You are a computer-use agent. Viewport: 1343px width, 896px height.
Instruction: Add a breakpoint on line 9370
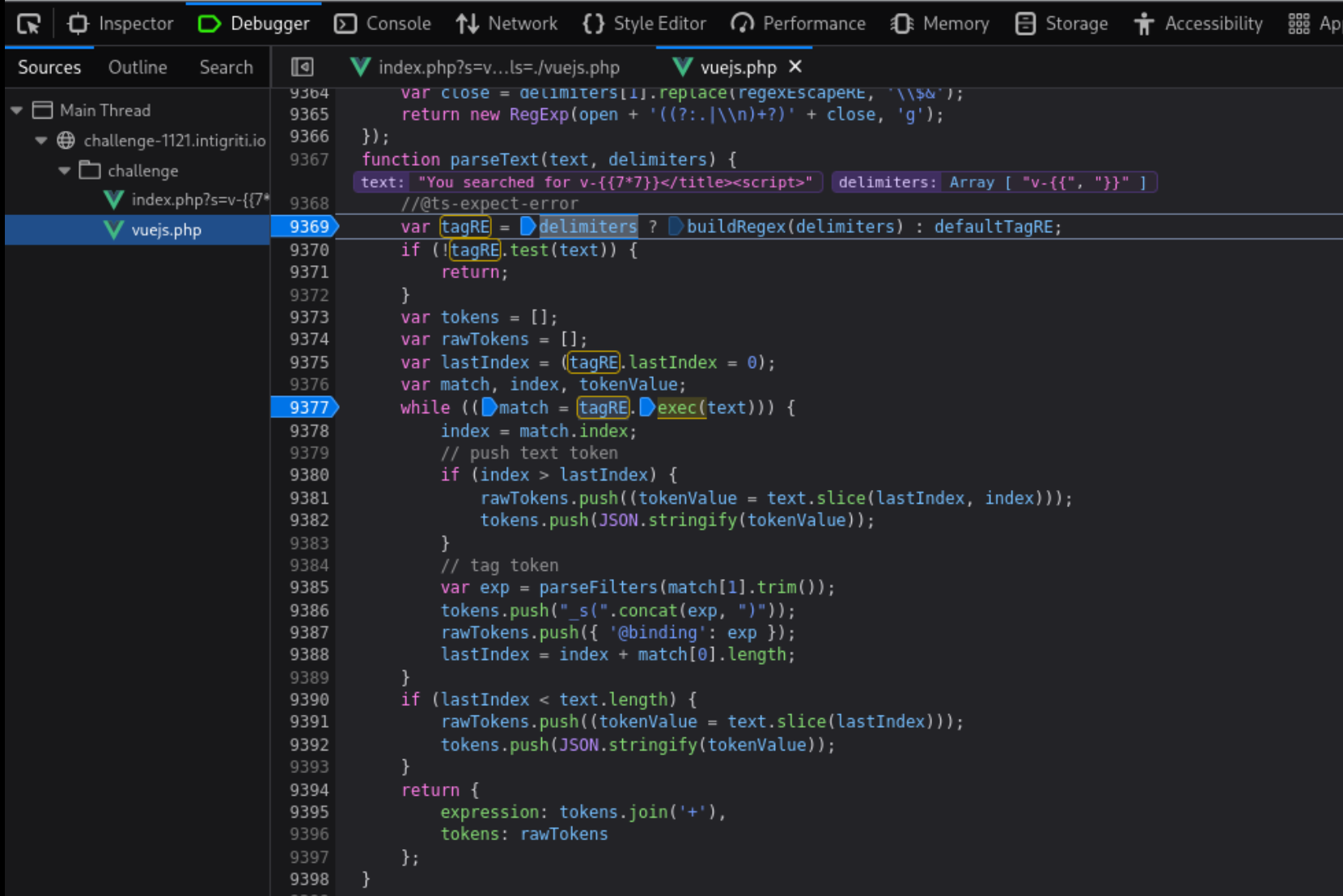pos(309,250)
